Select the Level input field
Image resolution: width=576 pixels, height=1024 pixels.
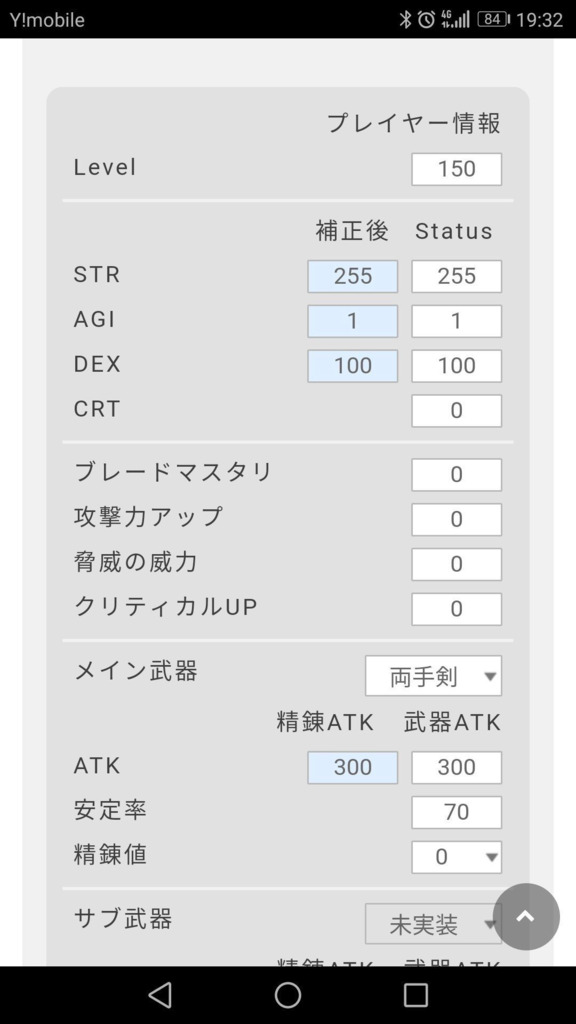click(x=456, y=169)
